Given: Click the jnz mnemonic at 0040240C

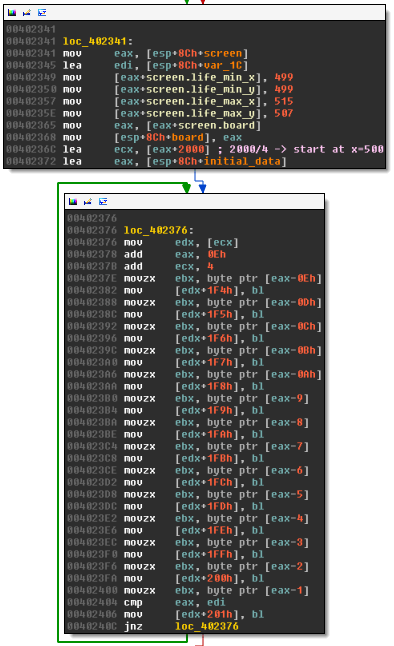Looking at the screenshot, I should [x=133, y=626].
